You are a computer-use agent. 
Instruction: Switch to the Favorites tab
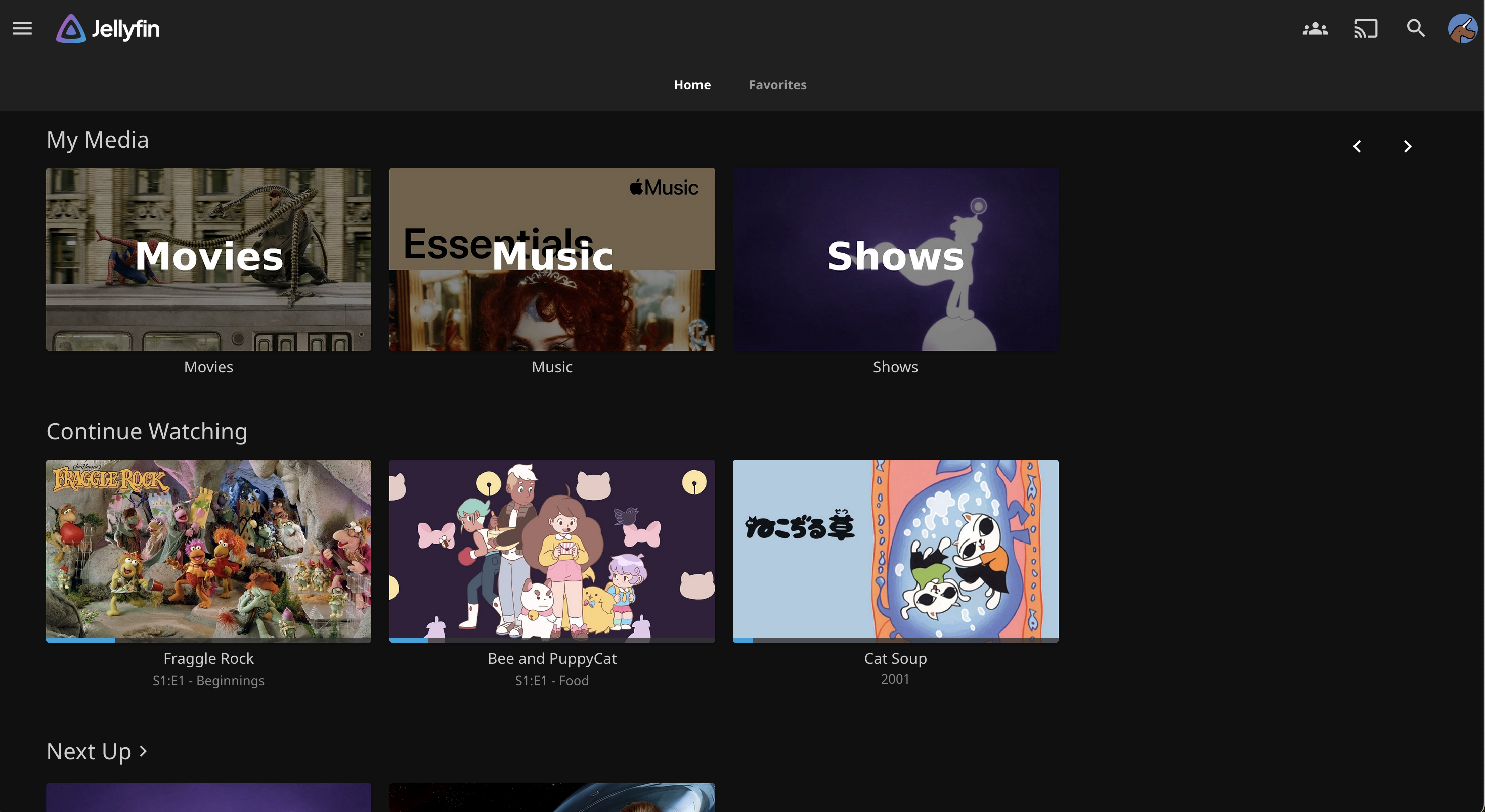(x=777, y=85)
